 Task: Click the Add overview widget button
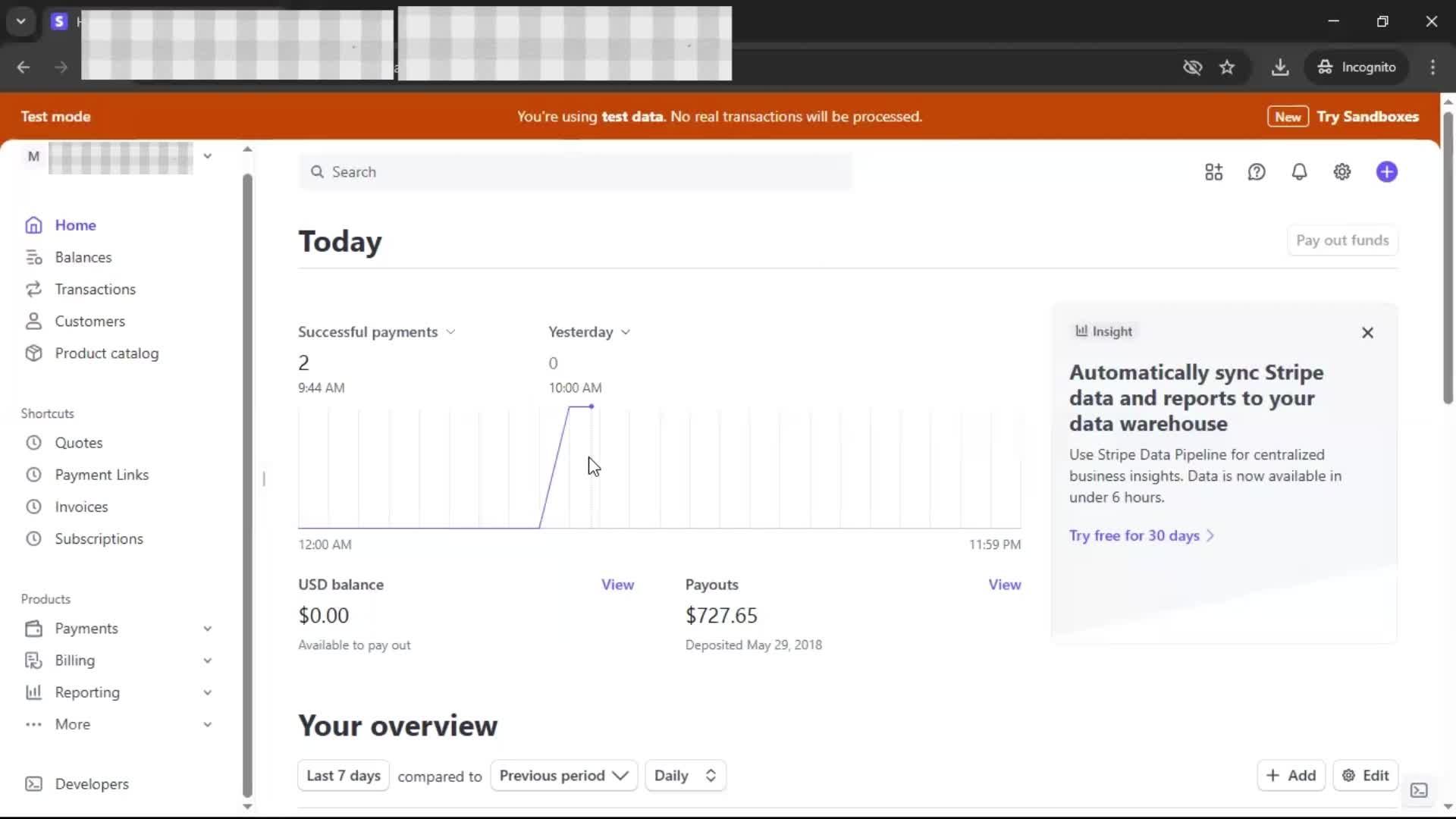tap(1291, 776)
